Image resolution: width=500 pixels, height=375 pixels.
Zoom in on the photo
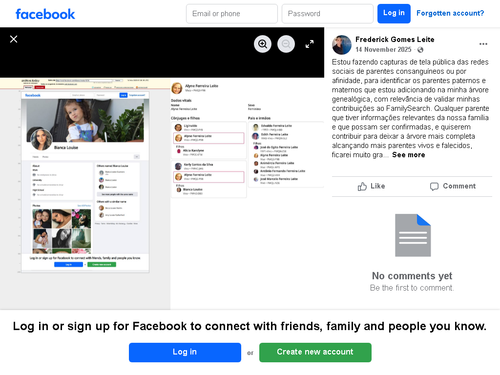point(263,44)
